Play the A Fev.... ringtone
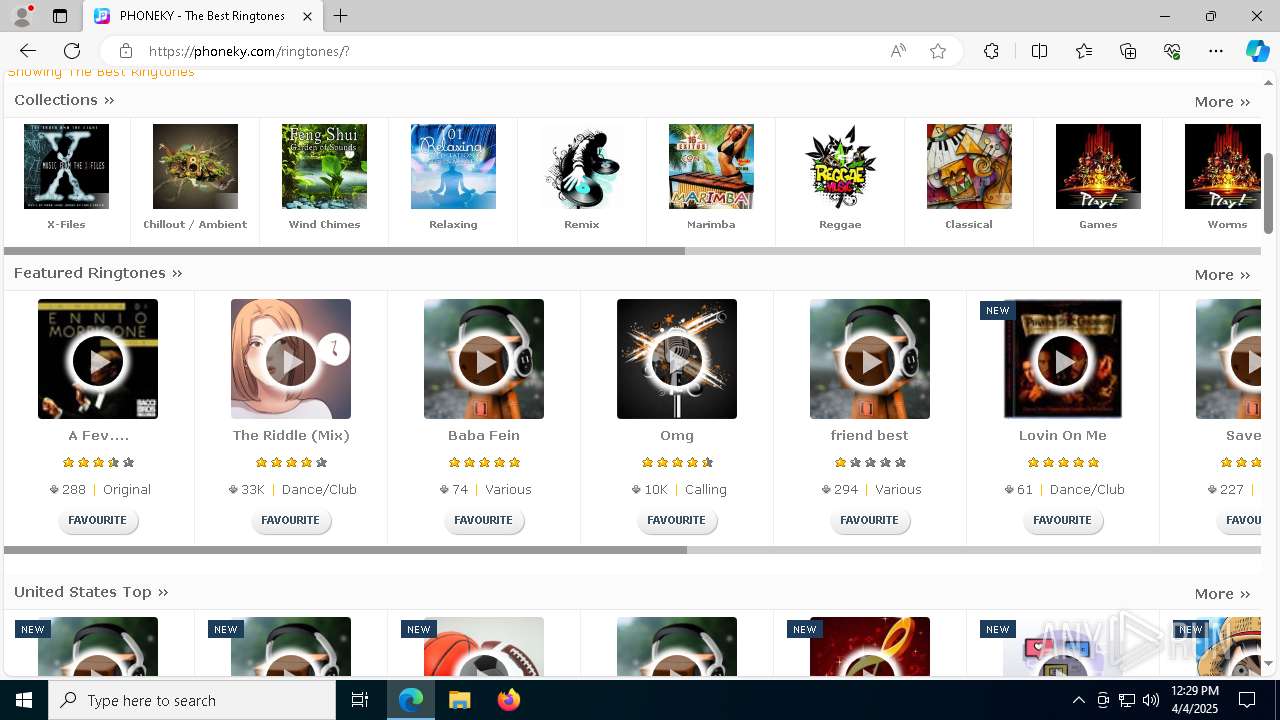Image resolution: width=1280 pixels, height=720 pixels. (98, 359)
